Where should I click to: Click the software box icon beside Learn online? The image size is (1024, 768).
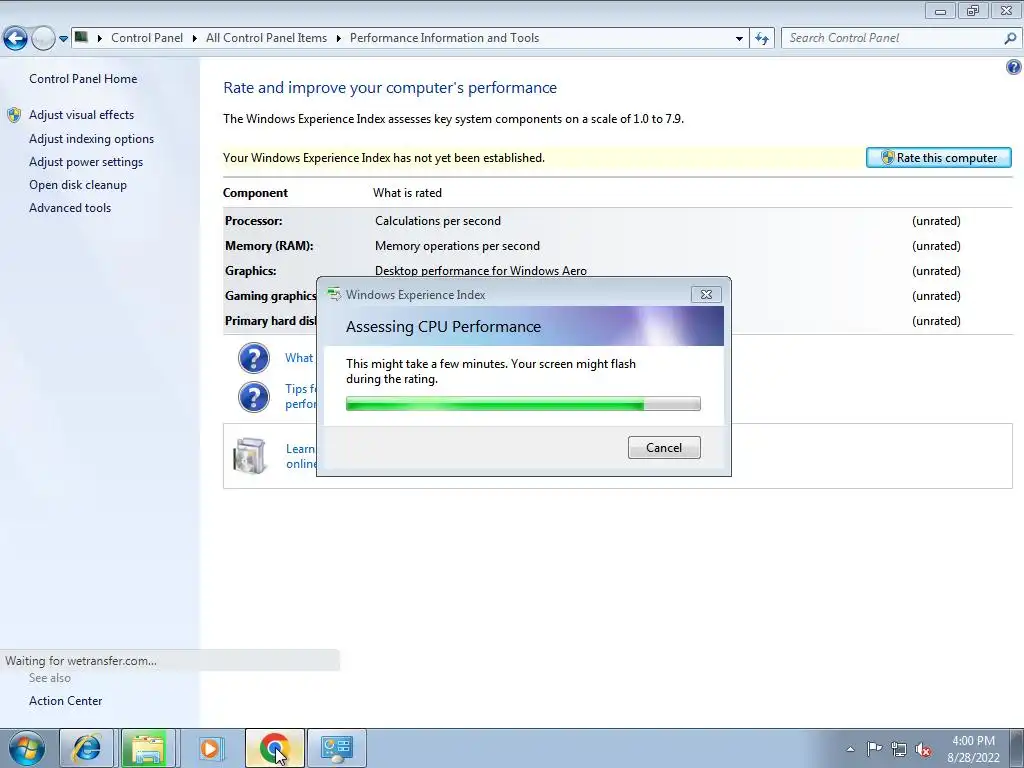[x=249, y=455]
